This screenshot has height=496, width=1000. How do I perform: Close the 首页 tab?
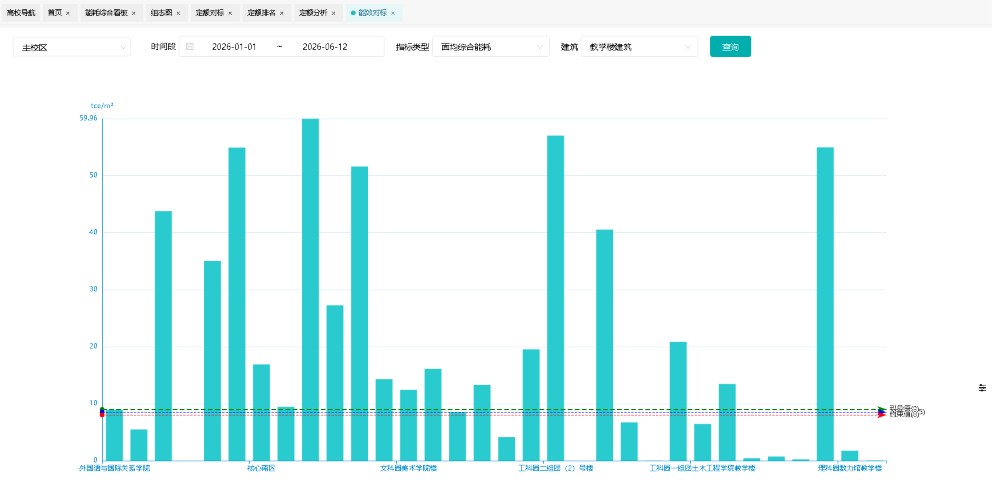68,13
